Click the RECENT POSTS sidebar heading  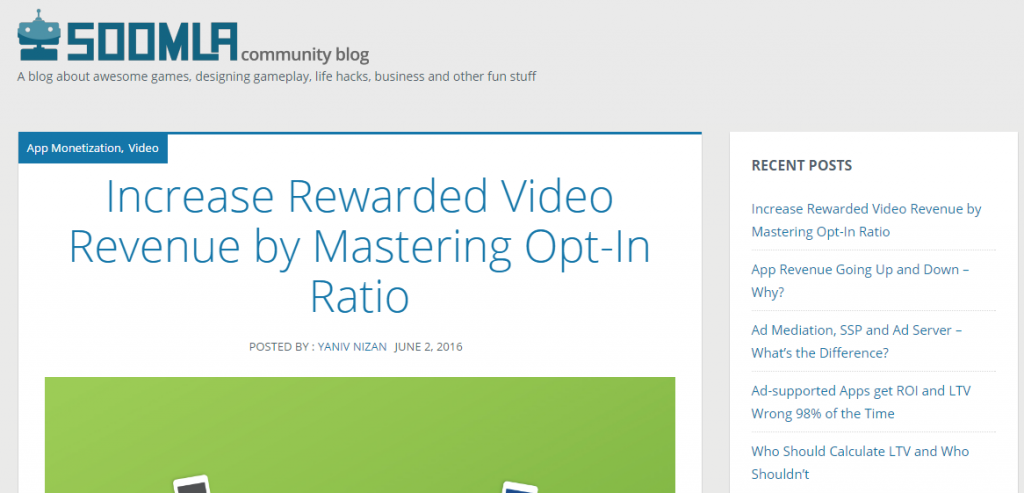pos(801,165)
